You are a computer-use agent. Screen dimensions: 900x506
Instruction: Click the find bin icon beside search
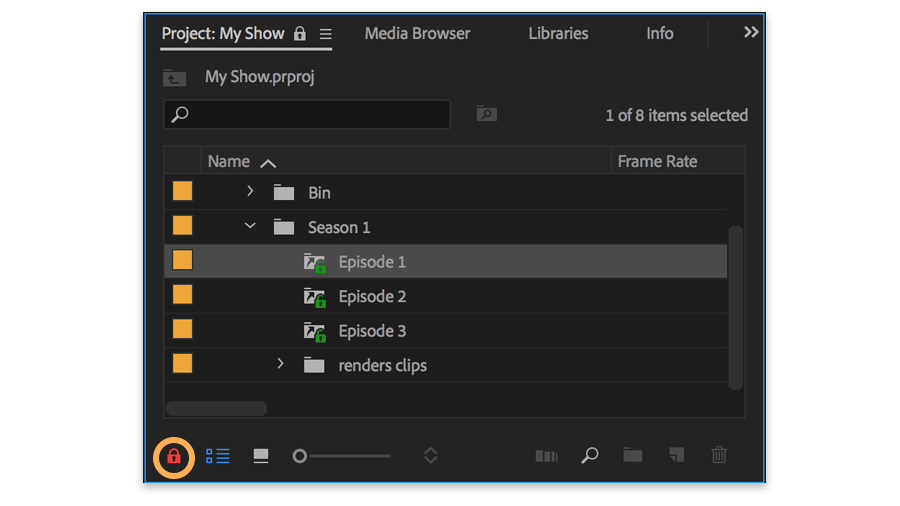click(486, 114)
